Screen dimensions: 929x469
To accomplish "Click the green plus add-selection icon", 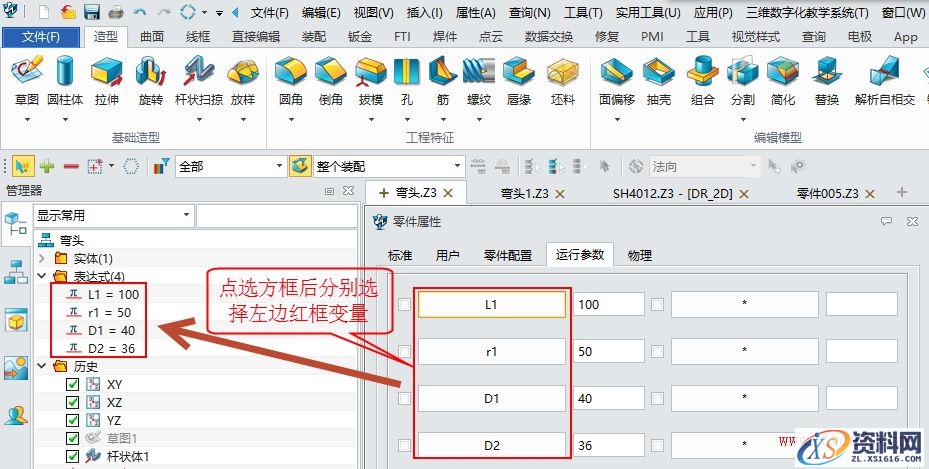I will pyautogui.click(x=47, y=166).
